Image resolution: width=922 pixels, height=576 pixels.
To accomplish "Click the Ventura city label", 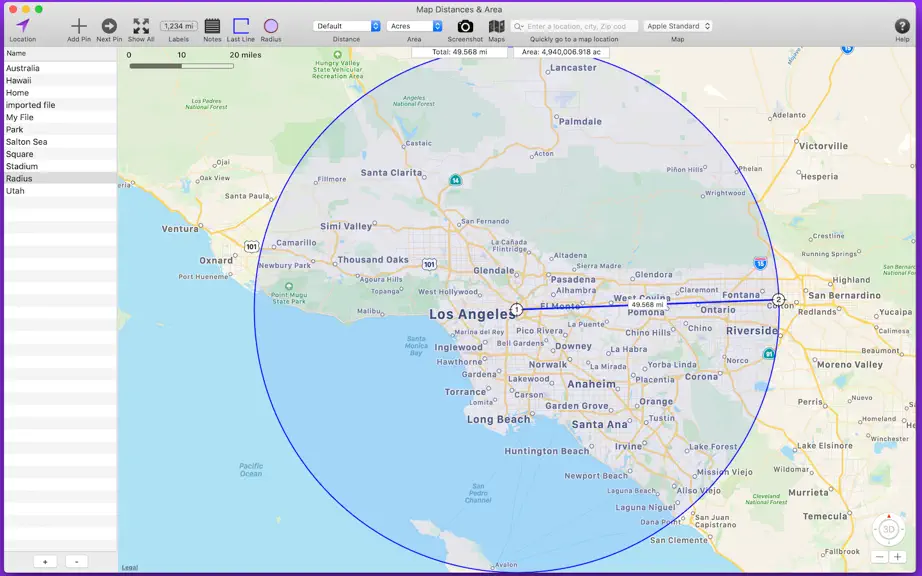I will (x=180, y=229).
